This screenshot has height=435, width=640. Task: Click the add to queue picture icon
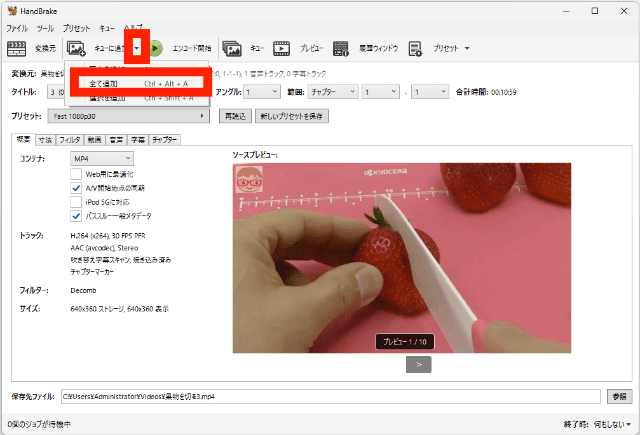[76, 49]
